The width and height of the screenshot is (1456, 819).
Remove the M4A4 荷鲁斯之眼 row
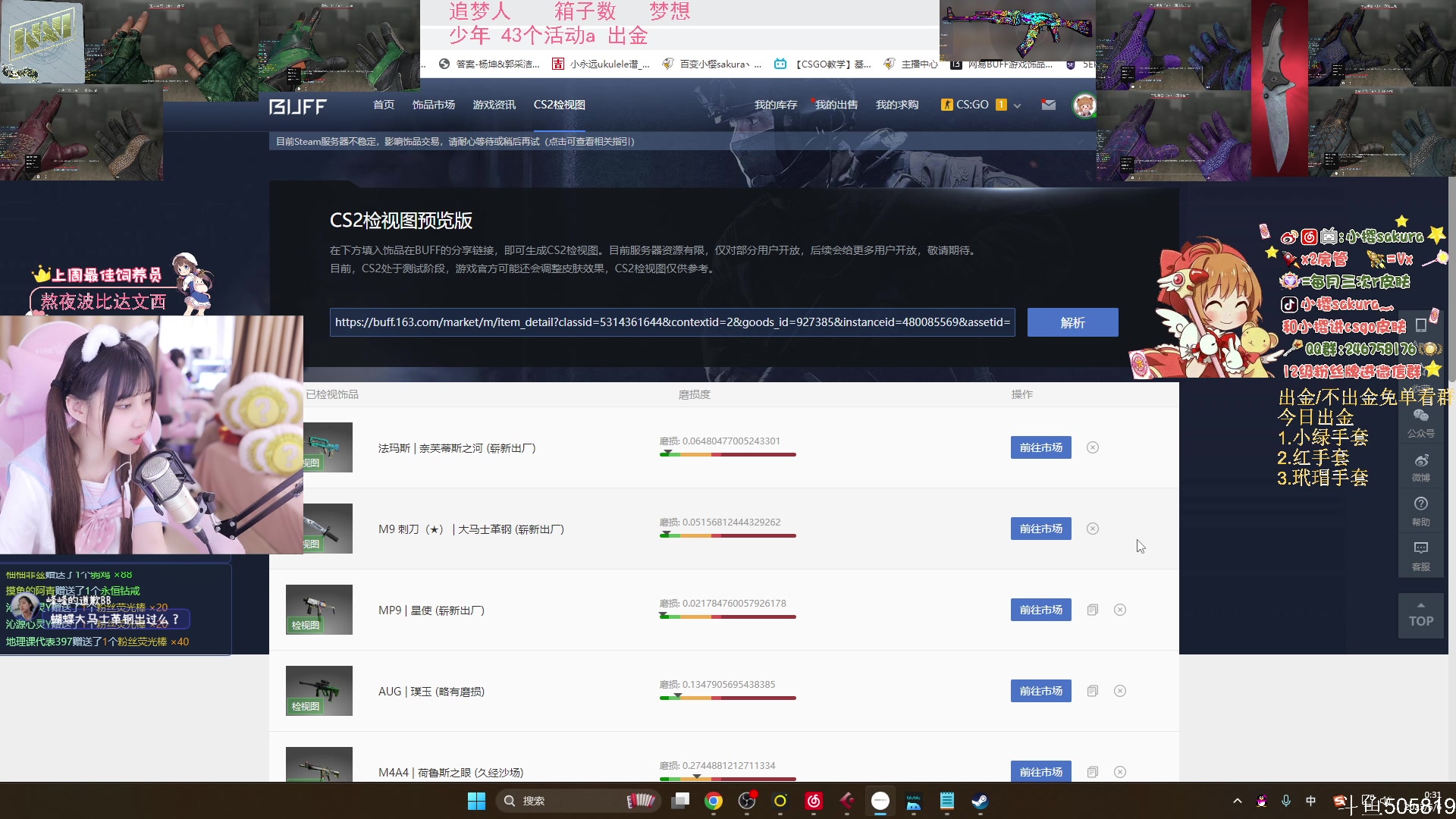point(1120,772)
